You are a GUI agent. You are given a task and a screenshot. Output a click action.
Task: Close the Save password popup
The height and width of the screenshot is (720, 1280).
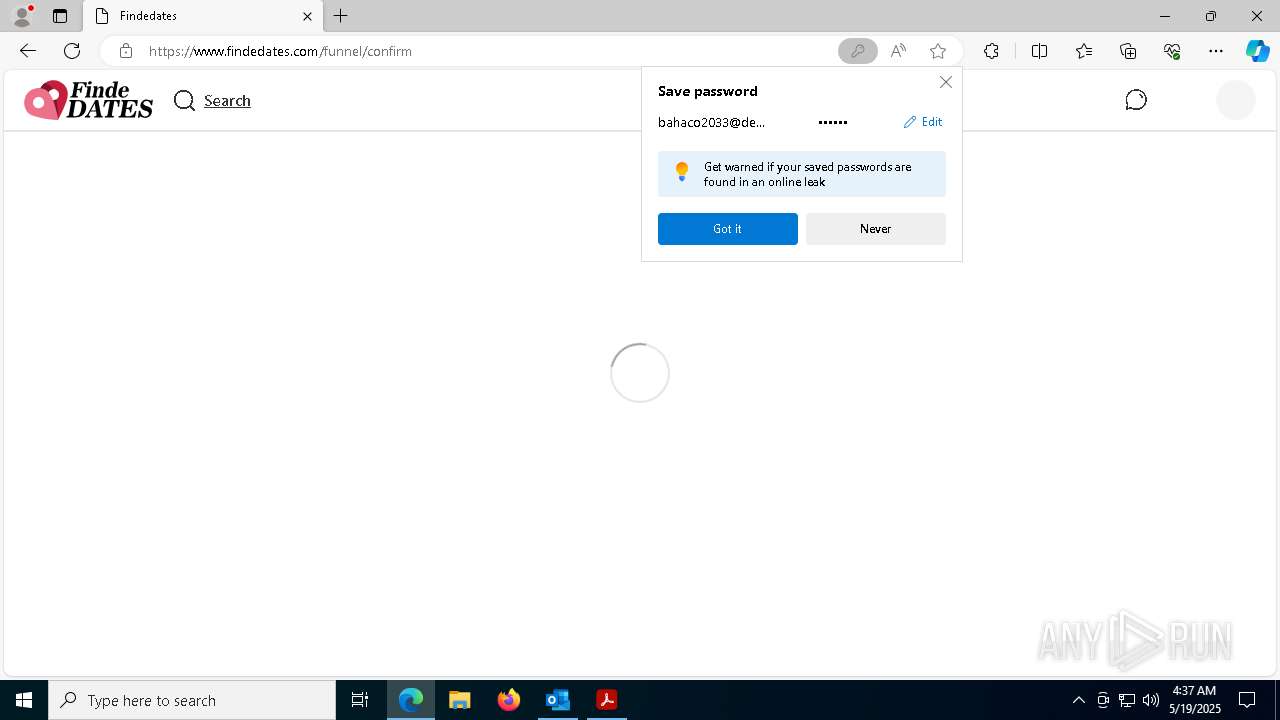[946, 82]
